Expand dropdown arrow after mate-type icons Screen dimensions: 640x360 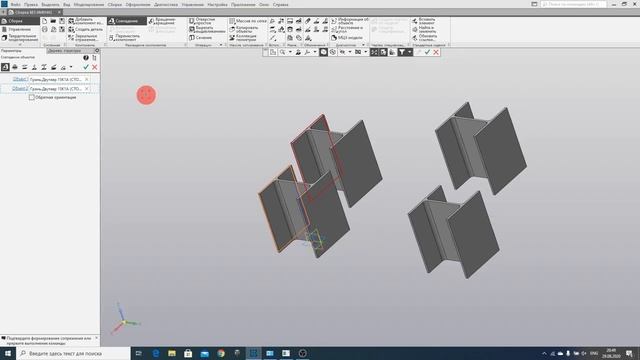71,67
